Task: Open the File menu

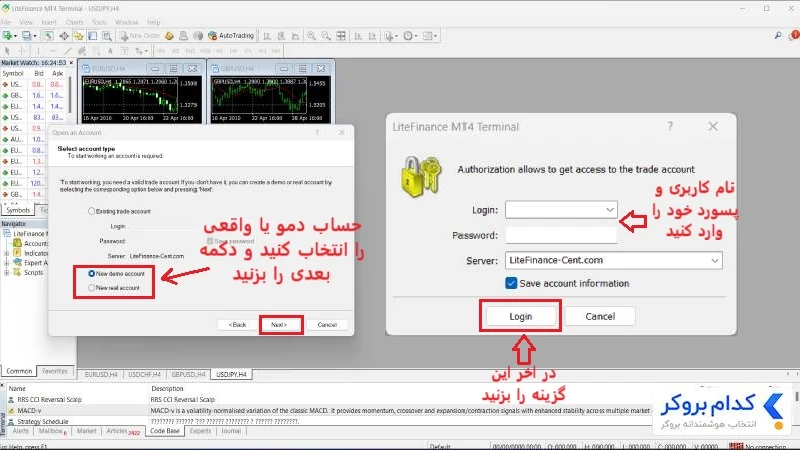Action: (6, 22)
